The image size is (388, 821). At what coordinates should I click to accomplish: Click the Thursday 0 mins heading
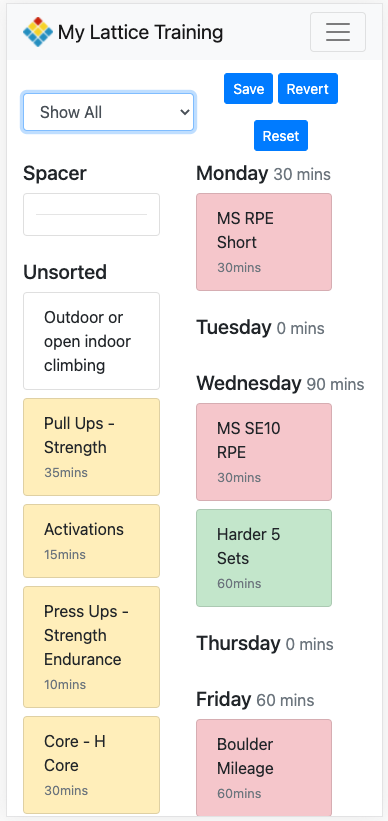pyautogui.click(x=265, y=644)
